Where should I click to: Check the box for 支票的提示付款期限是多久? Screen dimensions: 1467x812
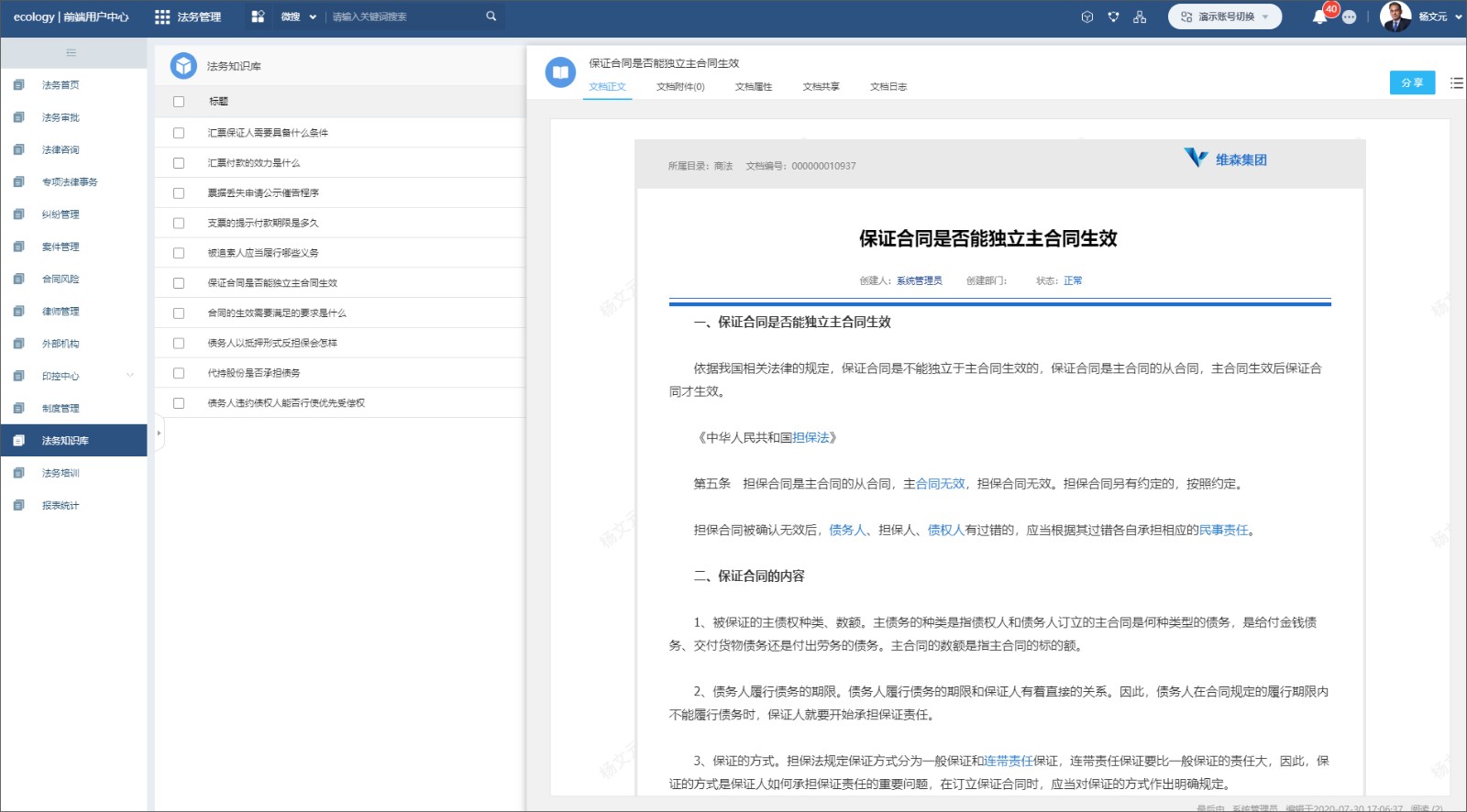(x=179, y=223)
